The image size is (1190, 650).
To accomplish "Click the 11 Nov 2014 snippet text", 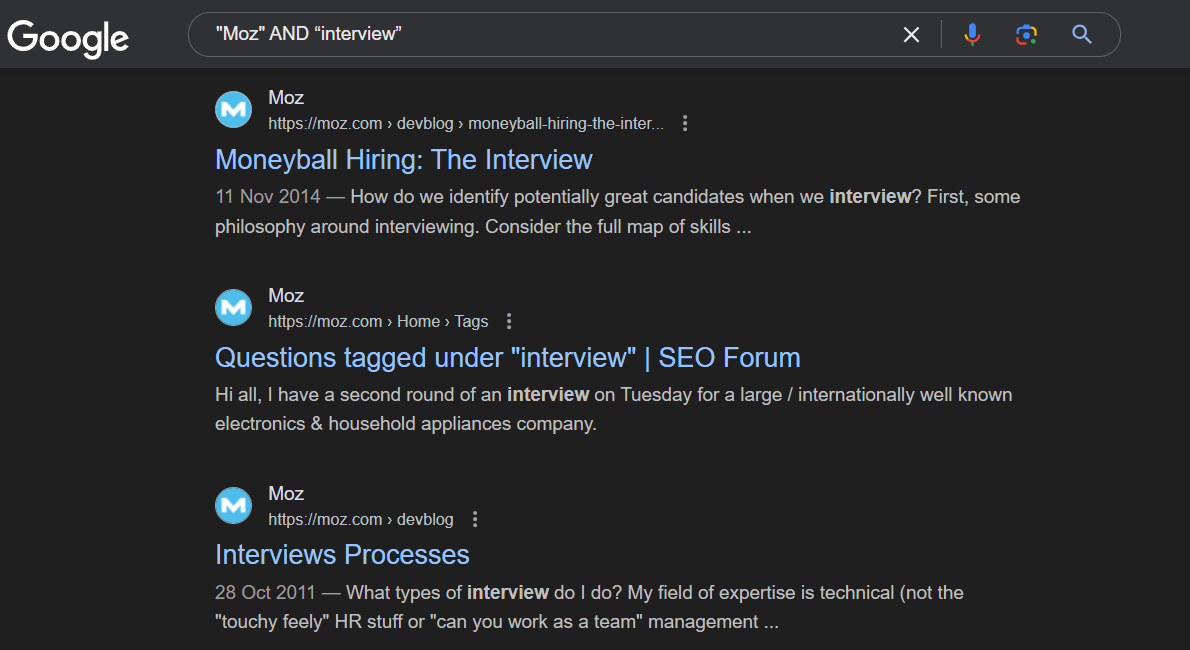I will (618, 211).
